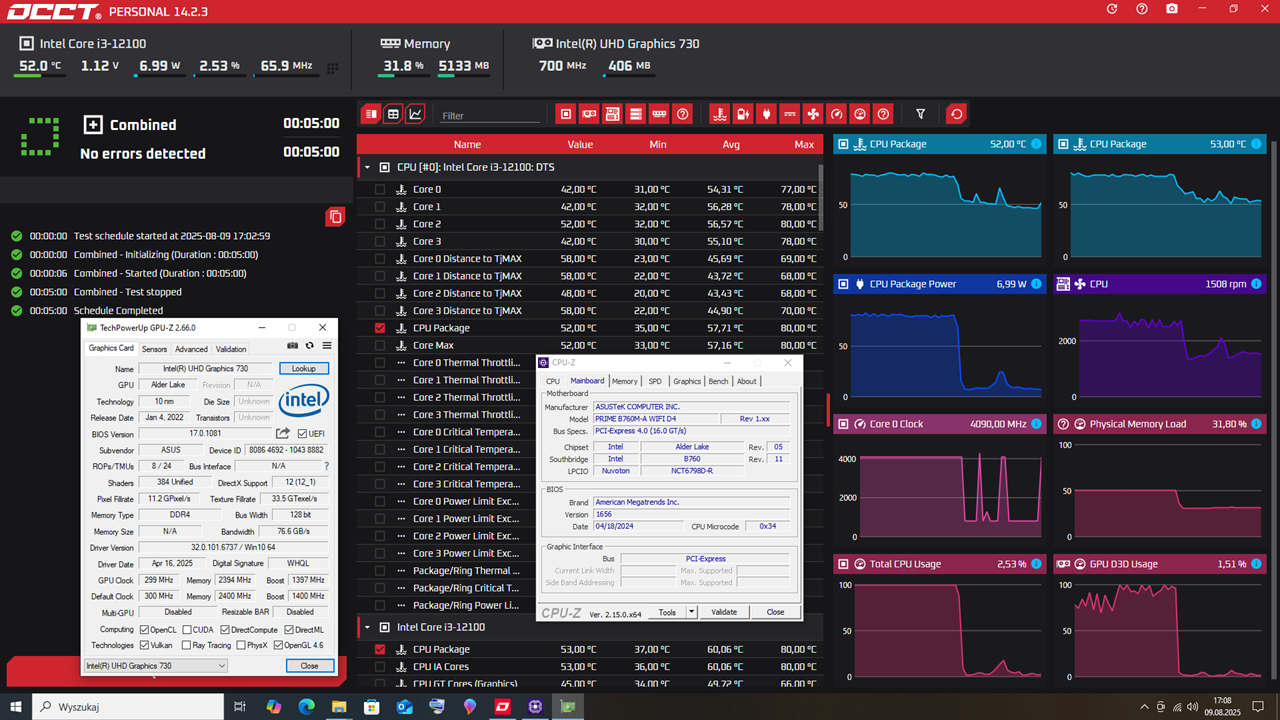Reset monitoring values with the refresh icon
This screenshot has width=1280, height=720.
coord(957,114)
